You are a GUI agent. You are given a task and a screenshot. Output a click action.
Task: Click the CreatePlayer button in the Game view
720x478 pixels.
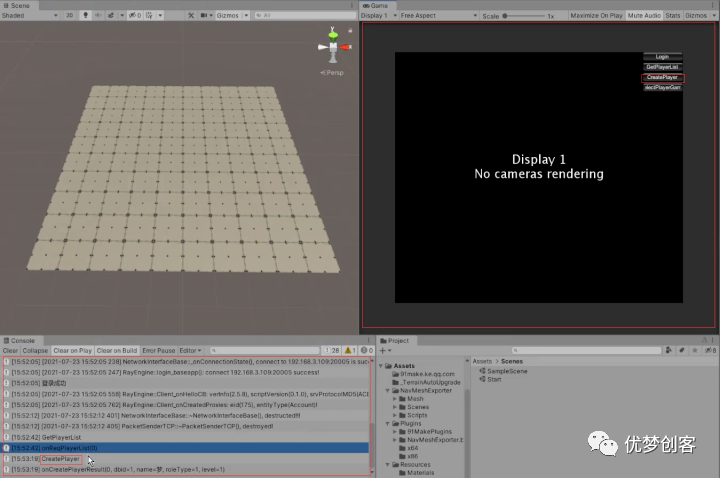[662, 77]
